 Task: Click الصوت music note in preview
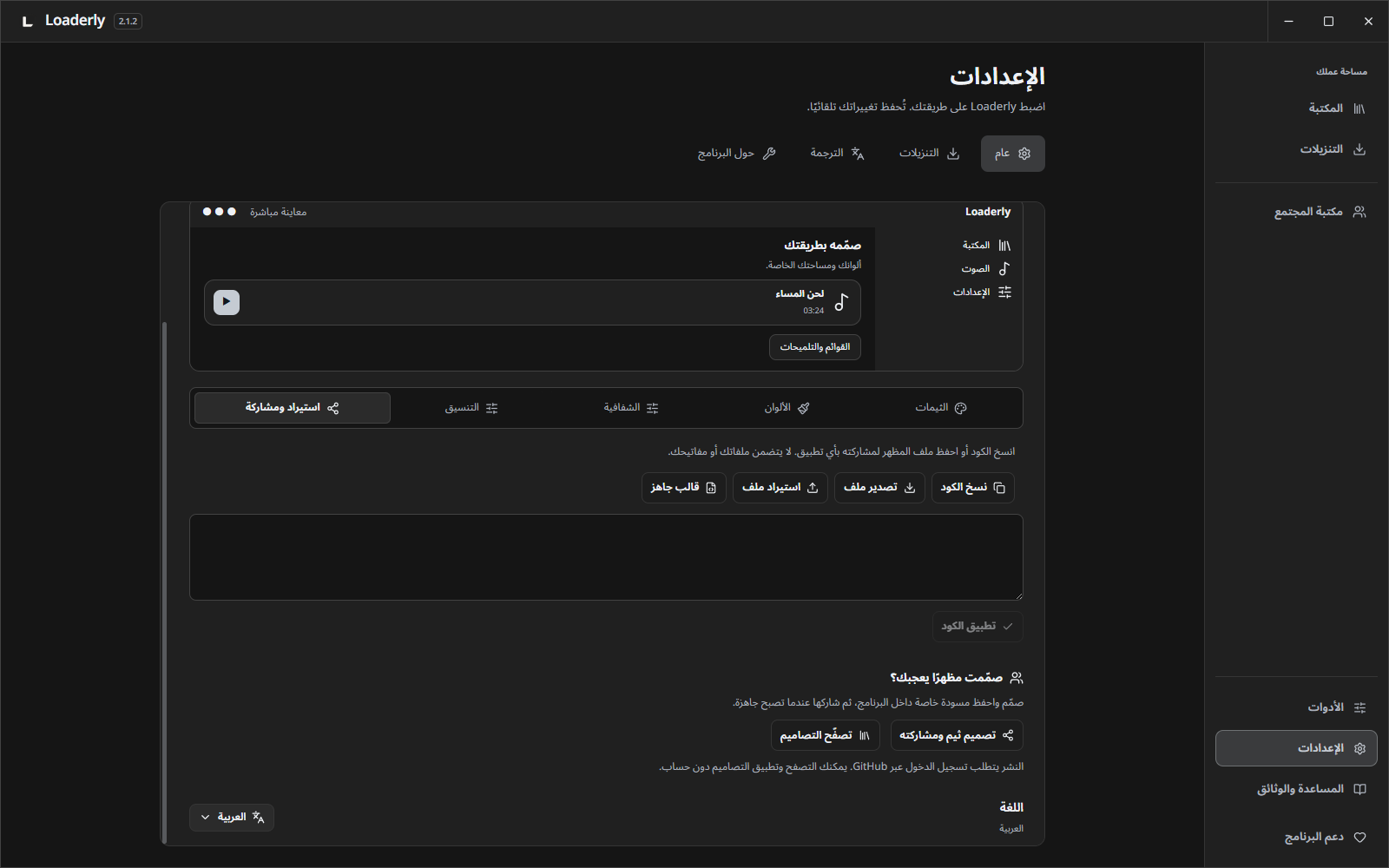pos(1004,269)
